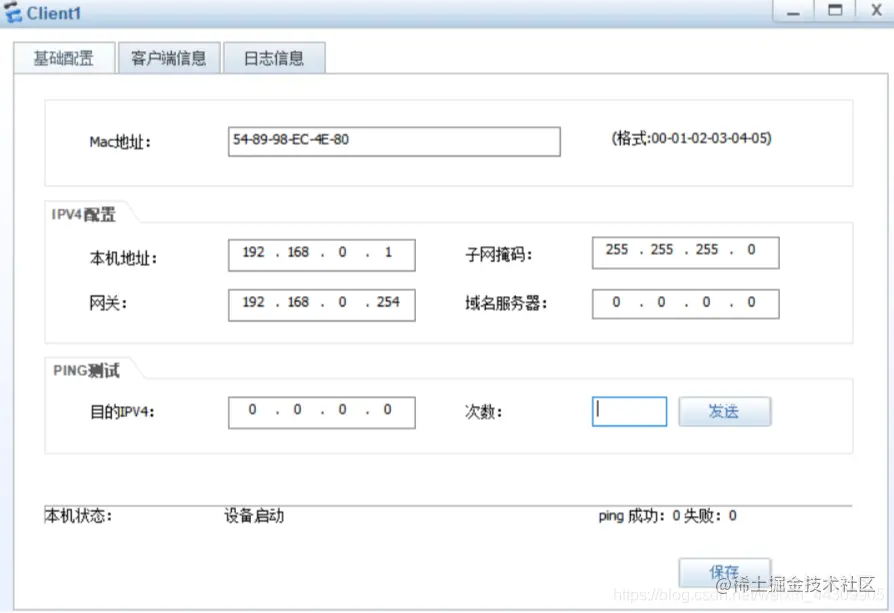Click the PING测试 group label
The width and height of the screenshot is (894, 613).
tap(87, 371)
